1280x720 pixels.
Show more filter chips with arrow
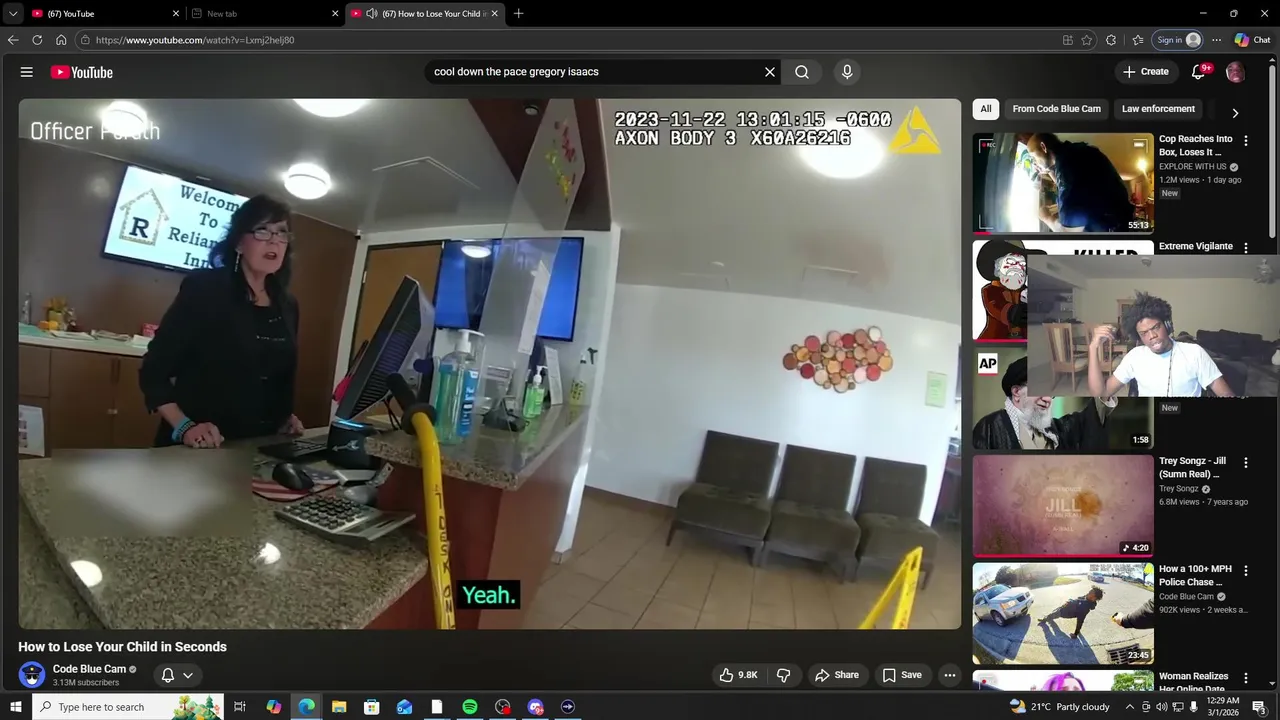(1235, 113)
